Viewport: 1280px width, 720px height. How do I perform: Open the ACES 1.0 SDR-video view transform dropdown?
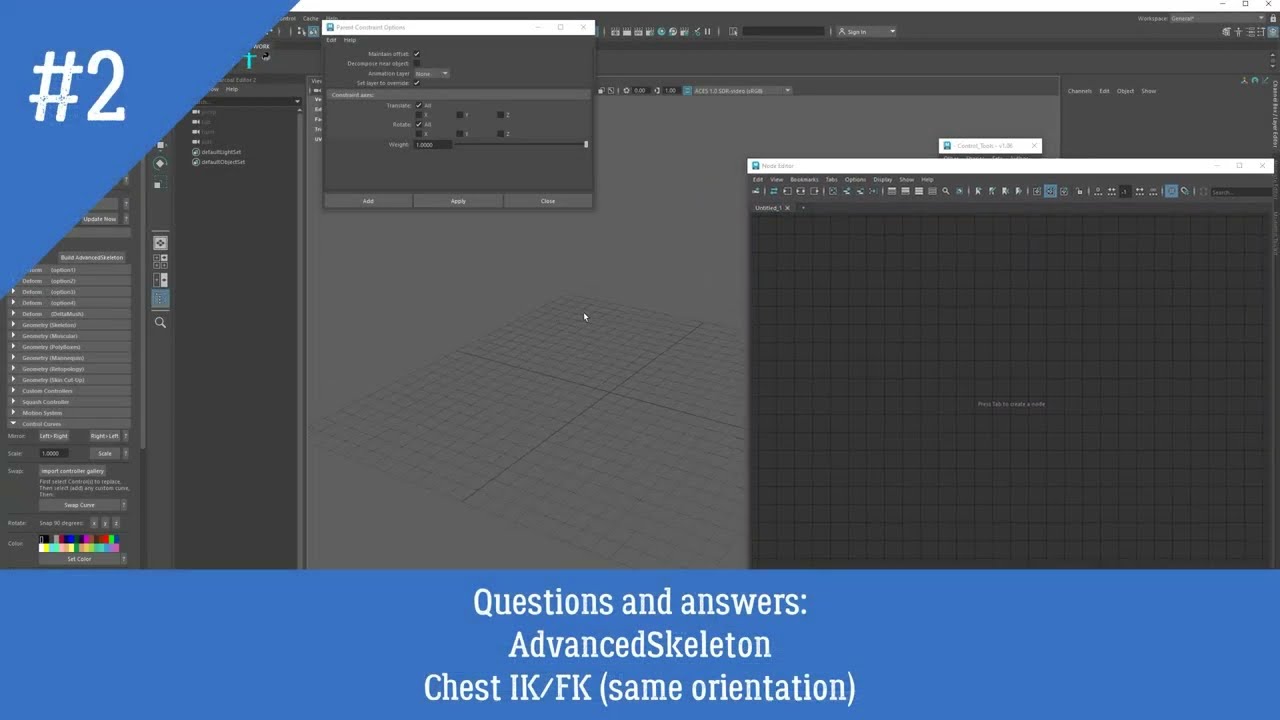(x=742, y=90)
